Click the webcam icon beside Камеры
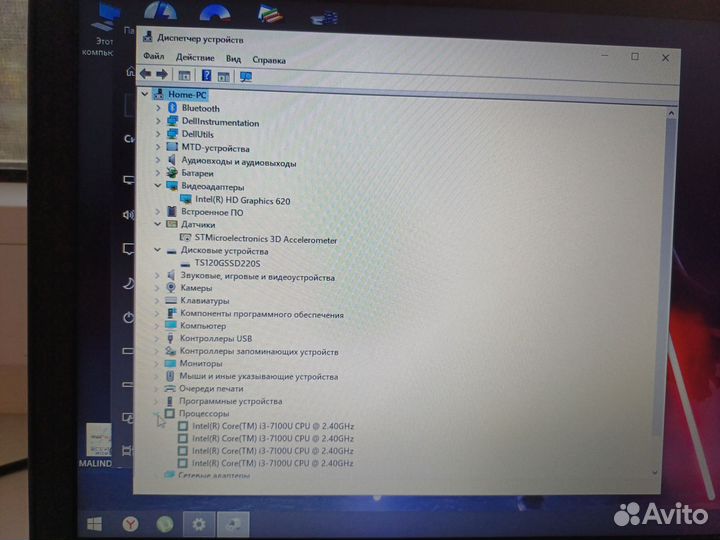This screenshot has height=540, width=720. click(x=171, y=287)
